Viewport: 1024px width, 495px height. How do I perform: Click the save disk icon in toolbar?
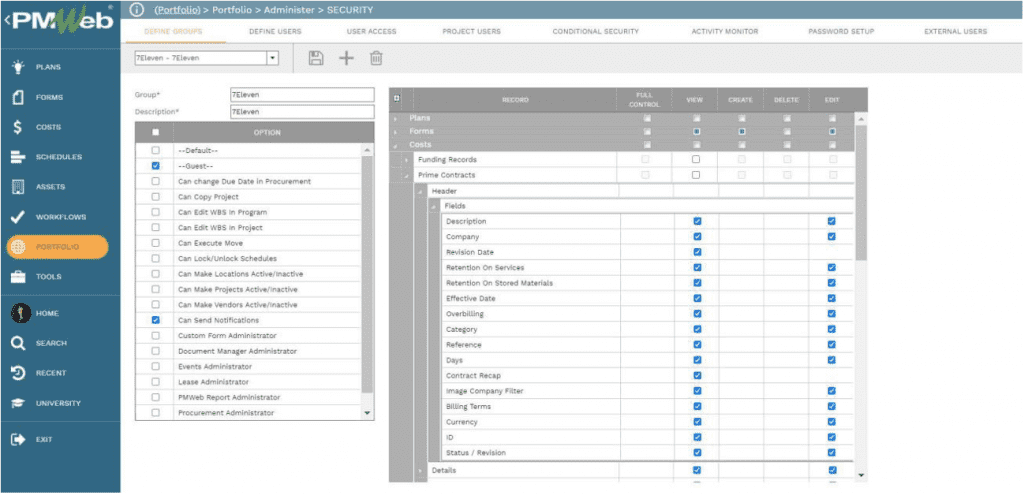pyautogui.click(x=316, y=58)
